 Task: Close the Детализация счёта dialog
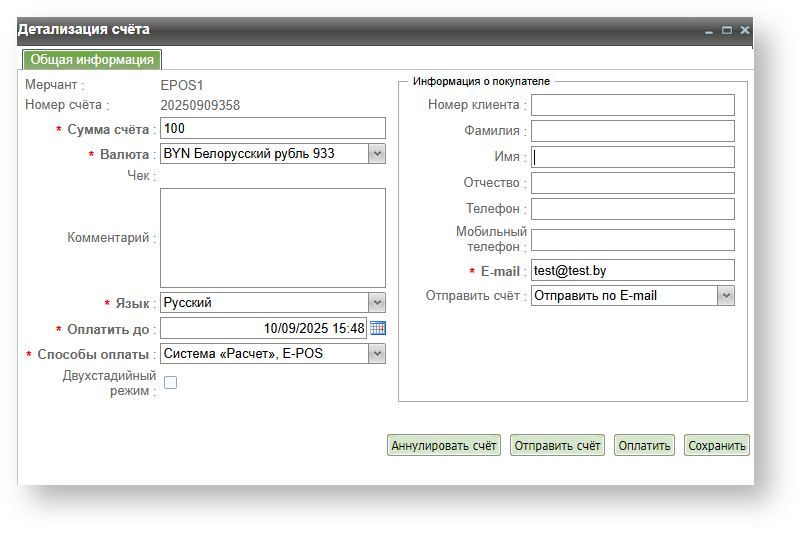click(744, 31)
